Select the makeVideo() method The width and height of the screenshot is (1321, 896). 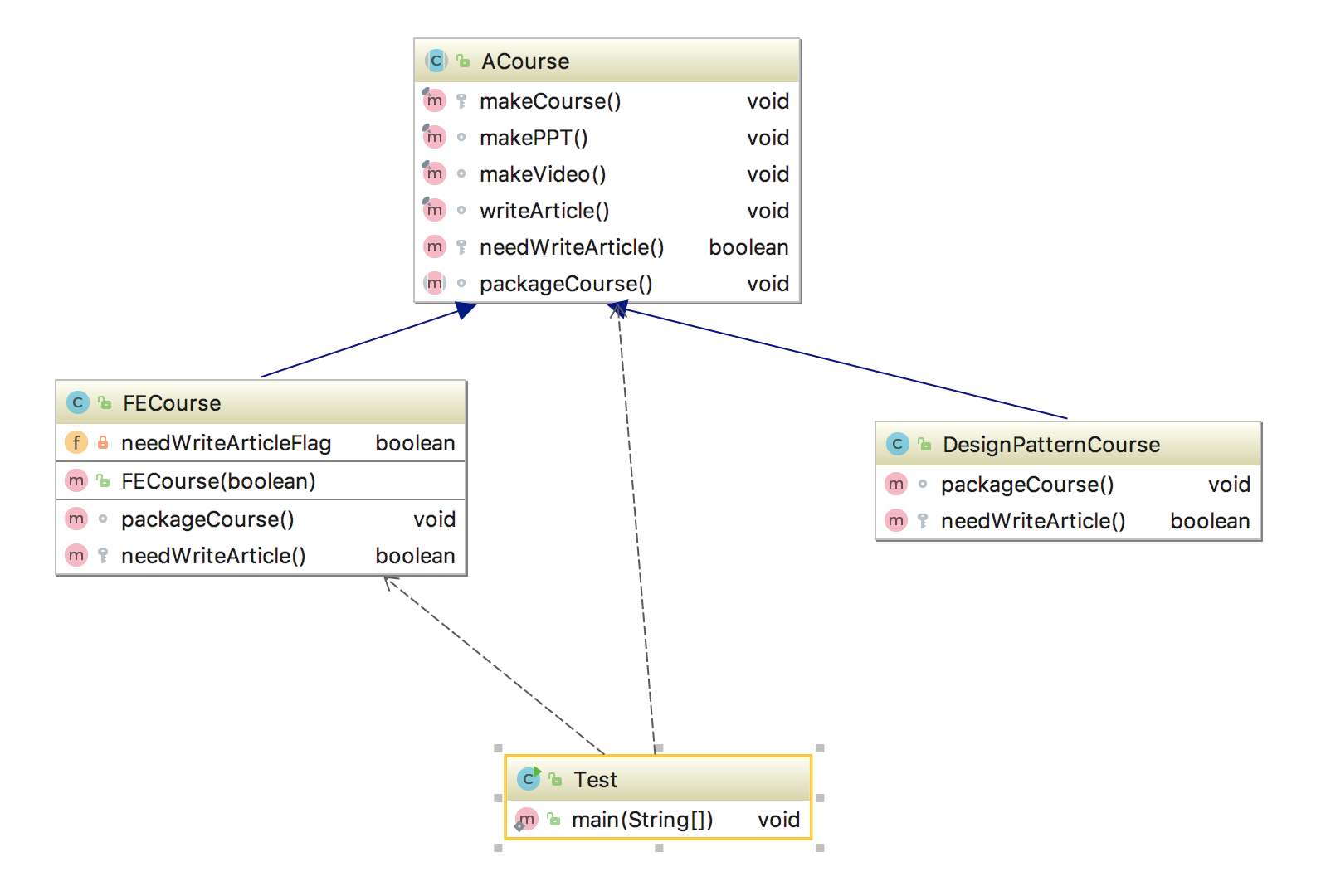tap(607, 174)
